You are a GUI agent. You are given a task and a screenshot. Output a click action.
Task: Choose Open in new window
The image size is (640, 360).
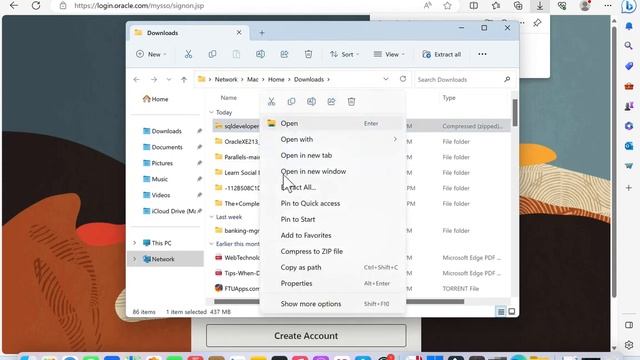tap(333, 171)
